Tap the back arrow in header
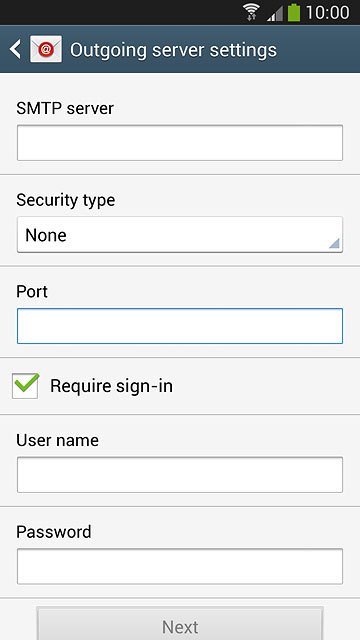The width and height of the screenshot is (360, 640). pos(15,50)
